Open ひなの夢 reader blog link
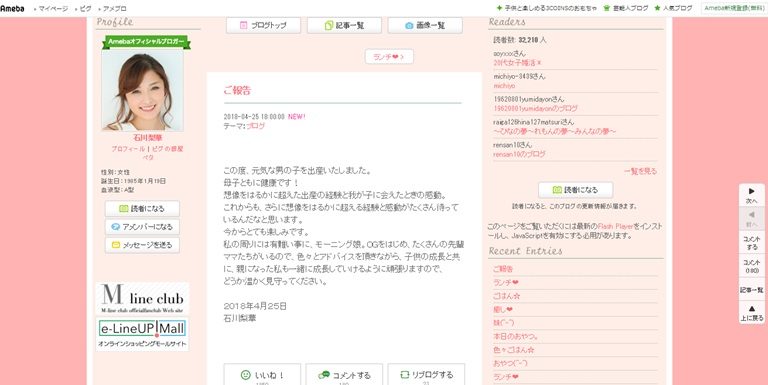Screen dimensions: 768x385 554,131
